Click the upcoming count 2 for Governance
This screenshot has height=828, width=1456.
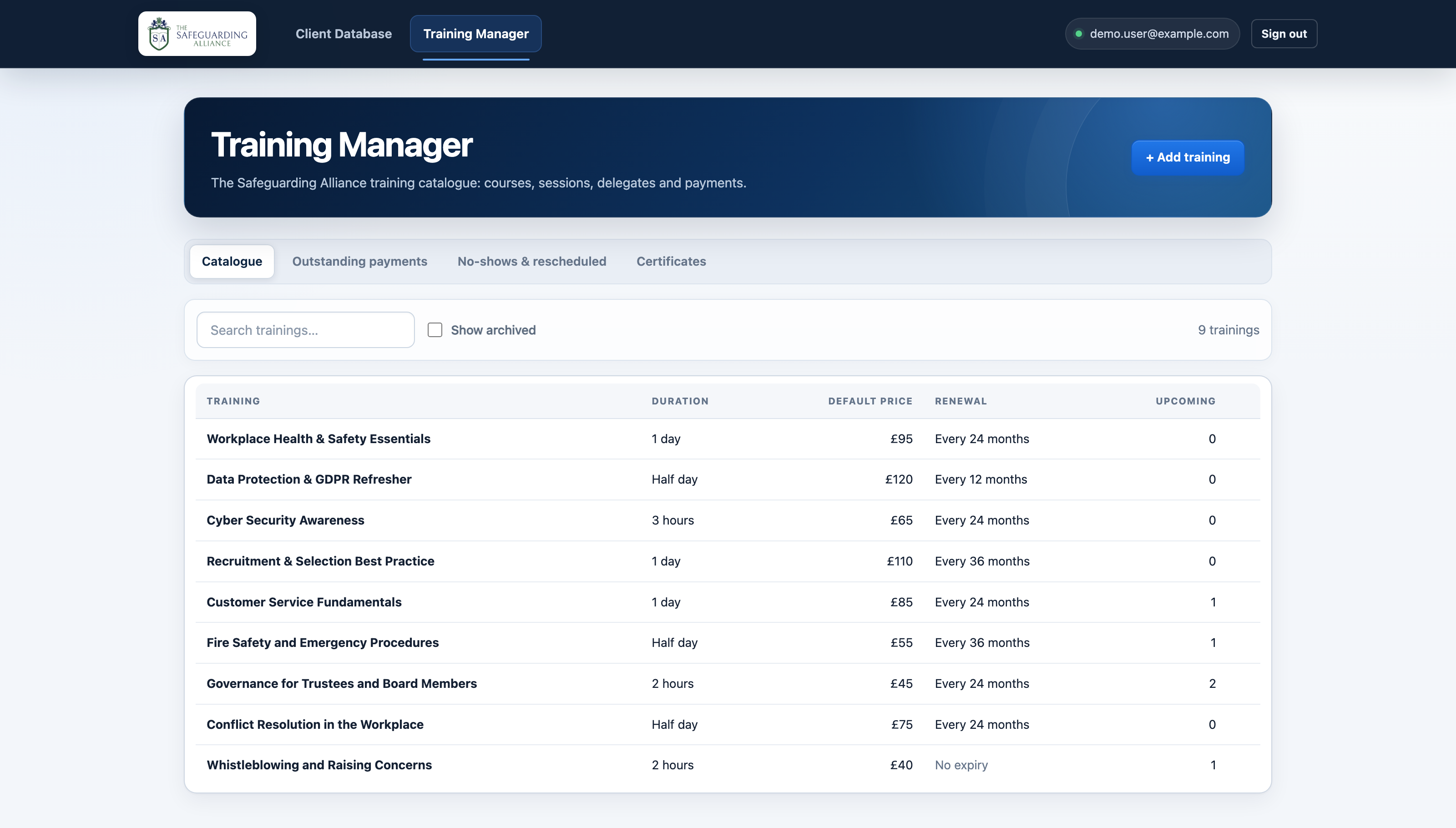(x=1212, y=683)
